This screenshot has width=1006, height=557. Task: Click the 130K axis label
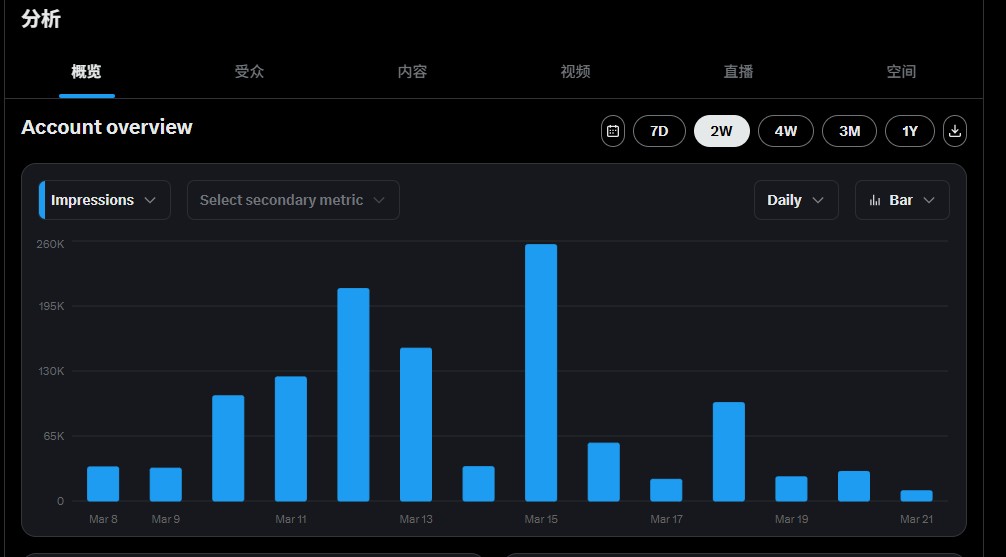(x=51, y=371)
